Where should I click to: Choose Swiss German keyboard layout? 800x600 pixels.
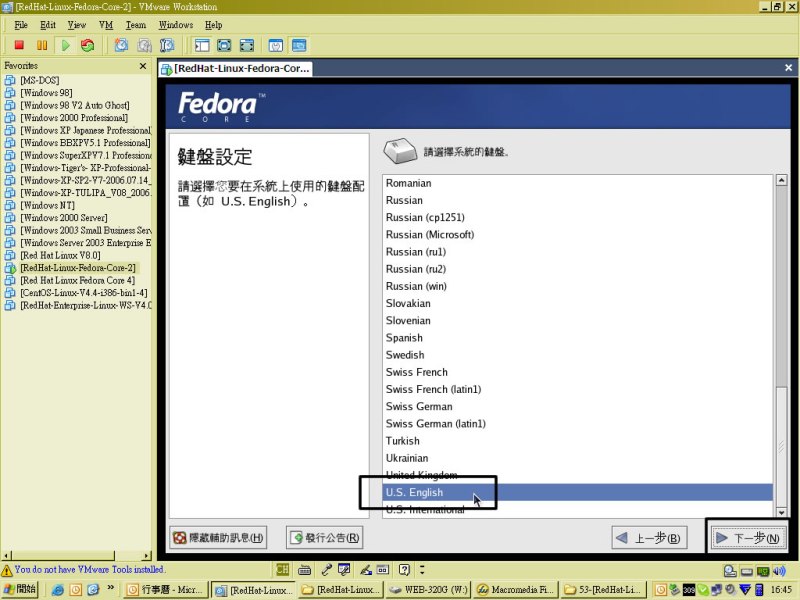coord(578,407)
